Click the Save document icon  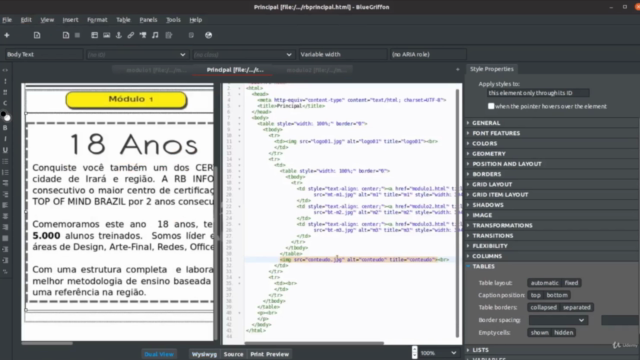click(x=66, y=35)
